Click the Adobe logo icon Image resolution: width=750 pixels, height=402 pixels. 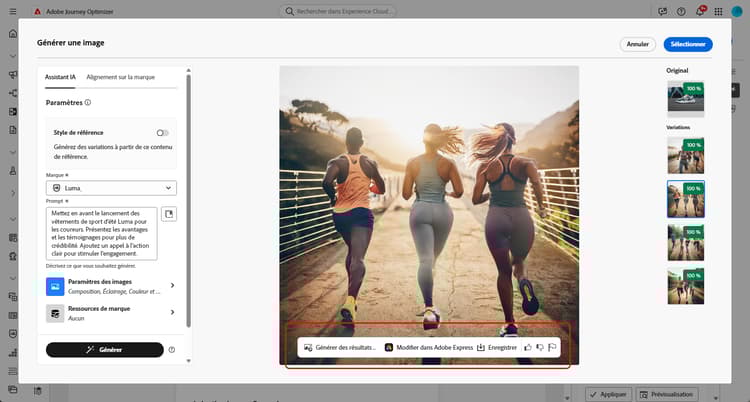37,11
